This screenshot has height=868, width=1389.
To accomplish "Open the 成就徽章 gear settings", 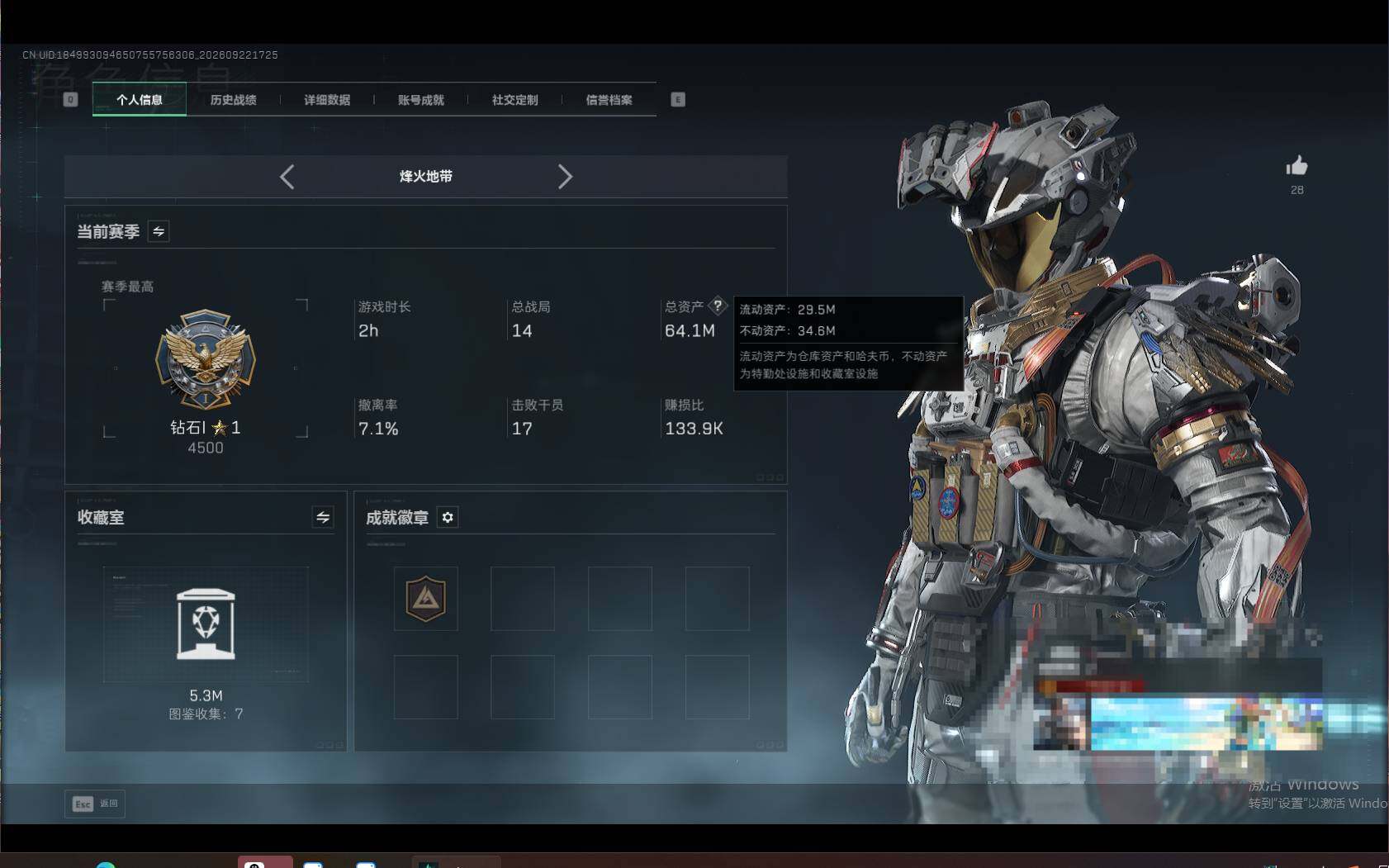I will [x=448, y=517].
